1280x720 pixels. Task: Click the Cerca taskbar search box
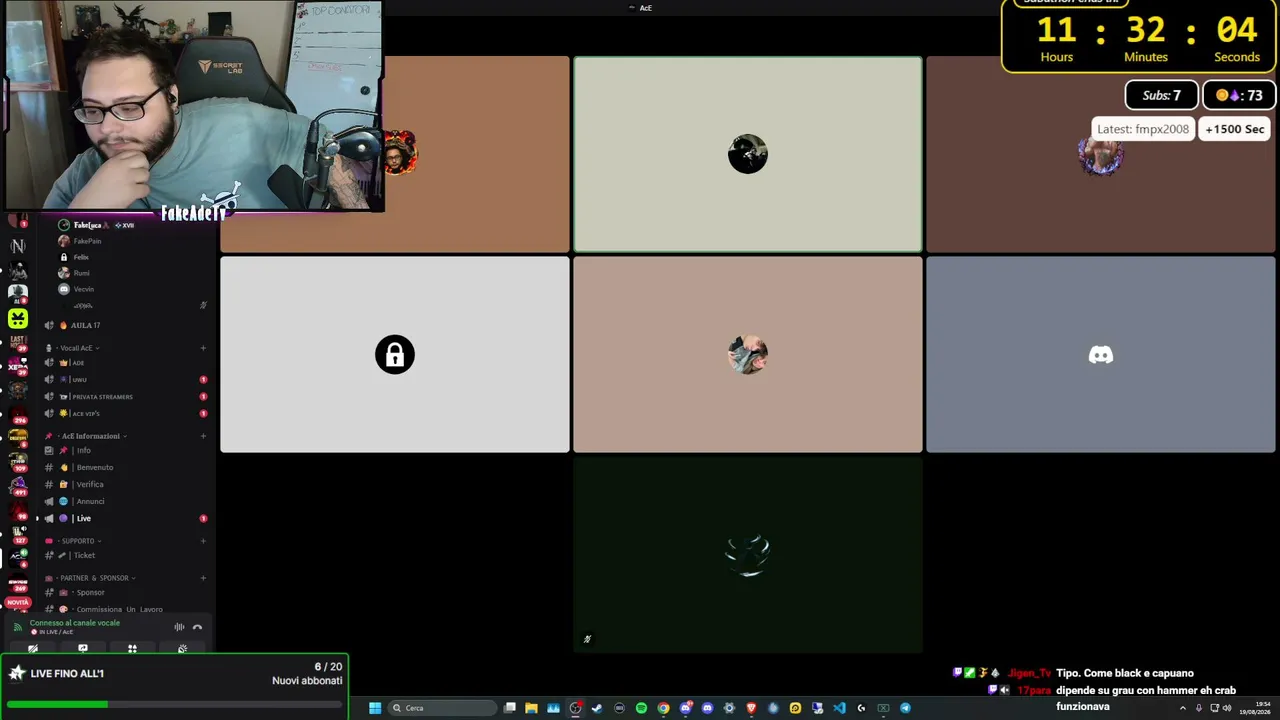click(x=443, y=708)
